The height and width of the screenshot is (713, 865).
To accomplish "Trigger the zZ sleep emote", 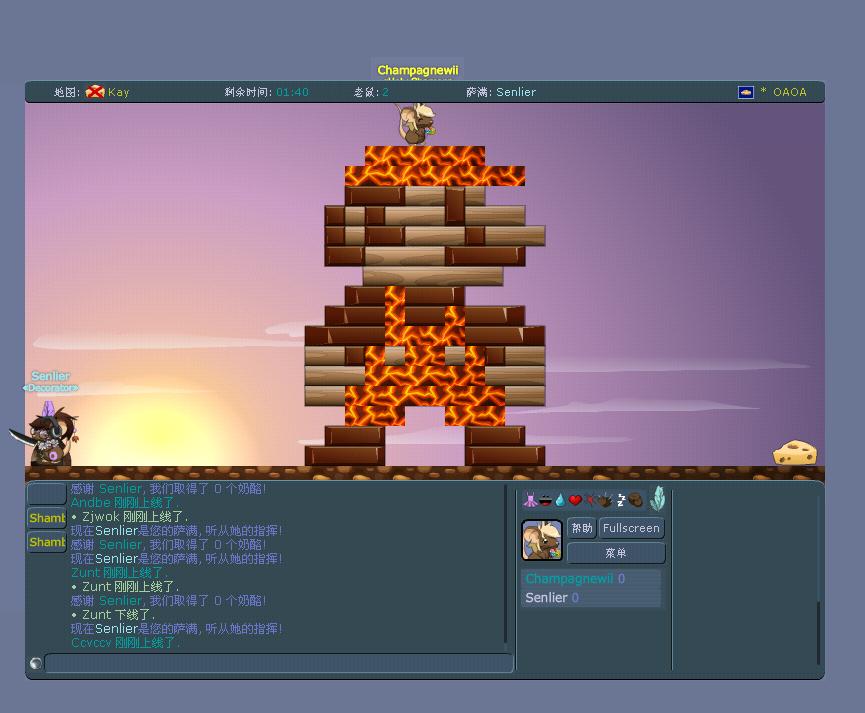I will pos(621,500).
